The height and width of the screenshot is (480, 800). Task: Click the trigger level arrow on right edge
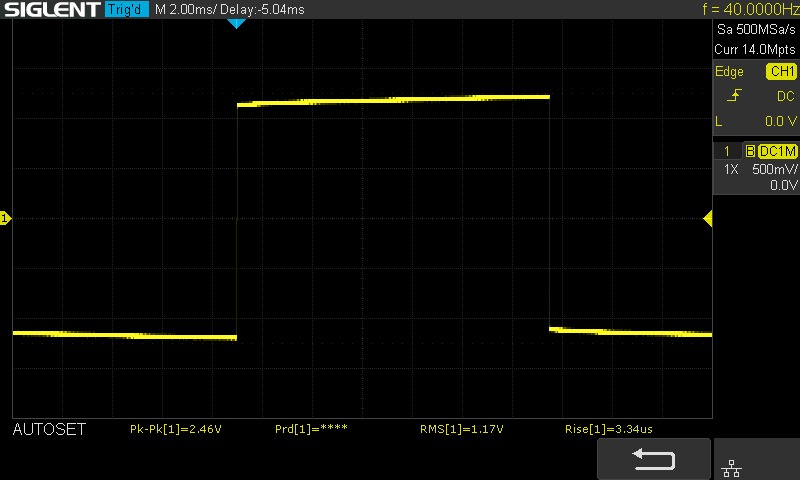[x=708, y=218]
